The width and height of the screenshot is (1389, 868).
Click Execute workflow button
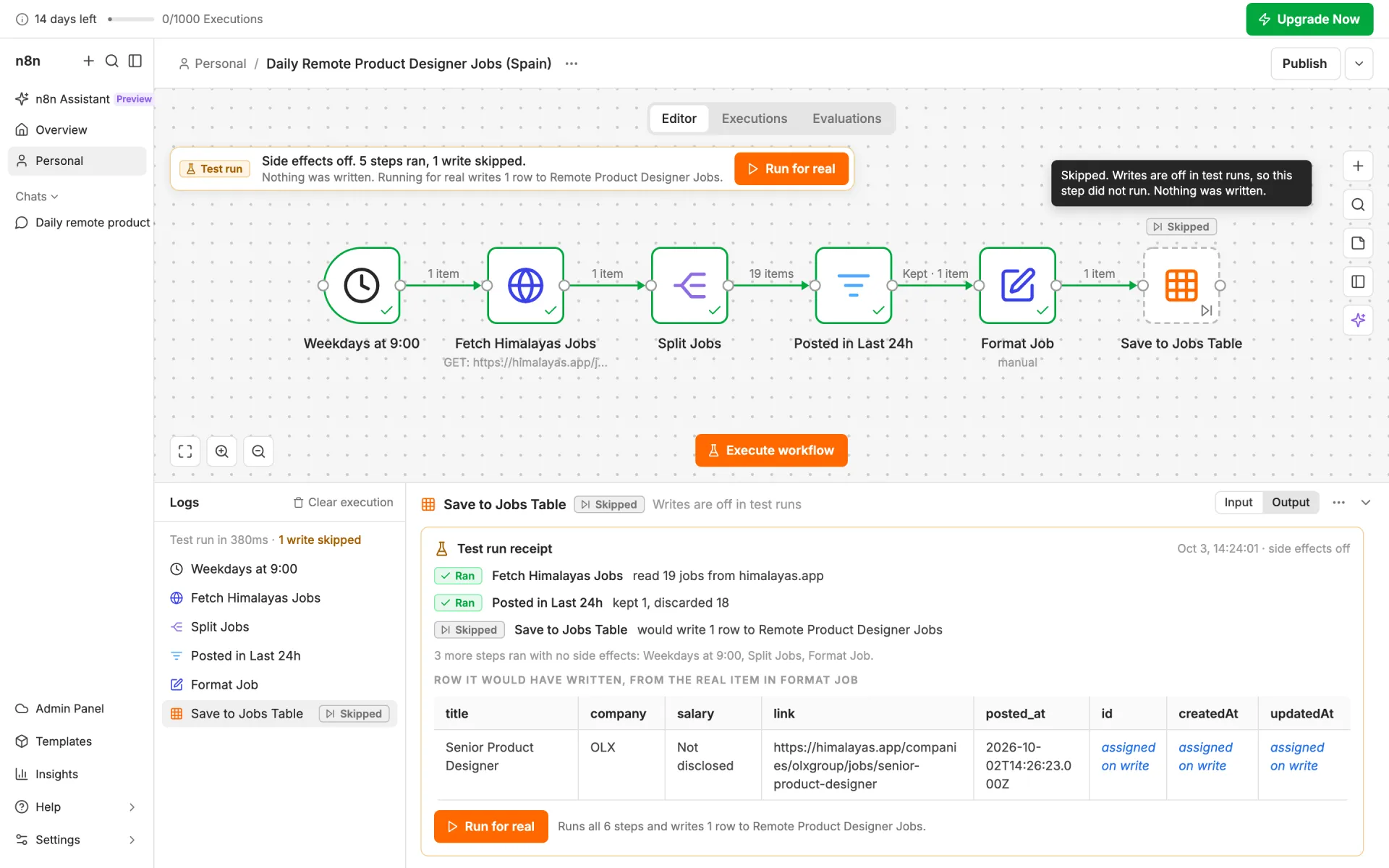coord(771,450)
